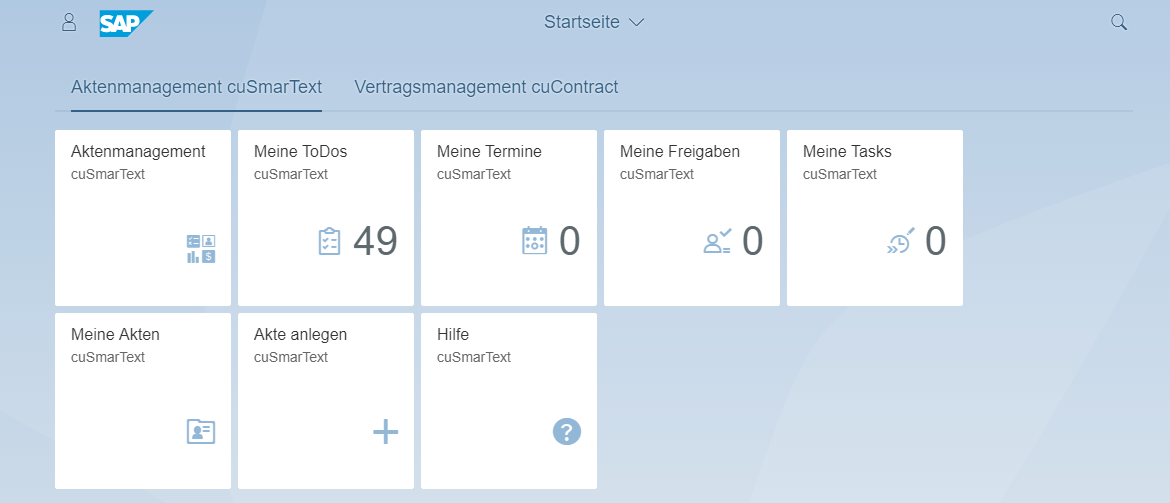The image size is (1170, 503).
Task: Open the Meine Freigaben tile title
Action: 680,151
